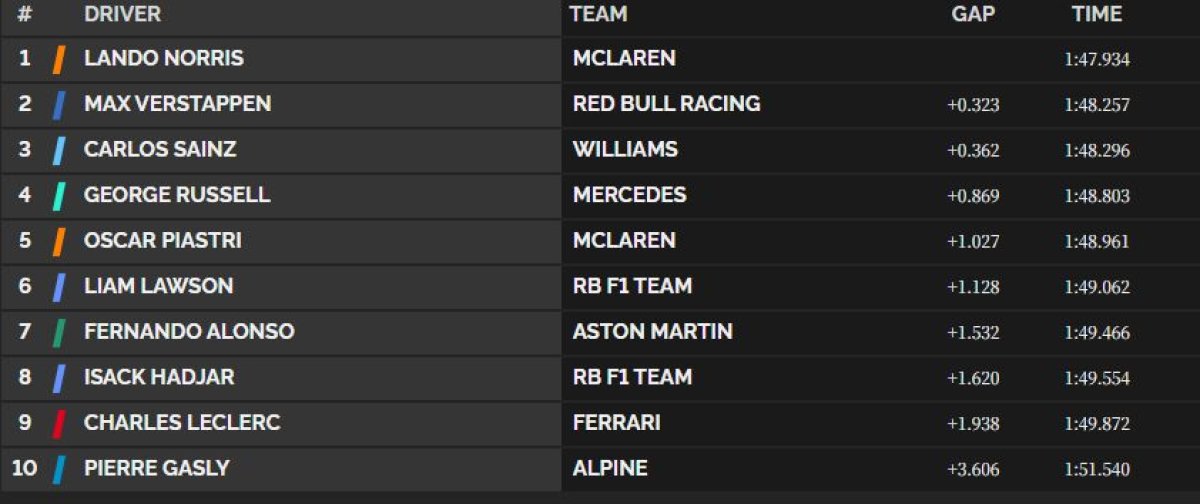Click the # position column header

pyautogui.click(x=25, y=14)
